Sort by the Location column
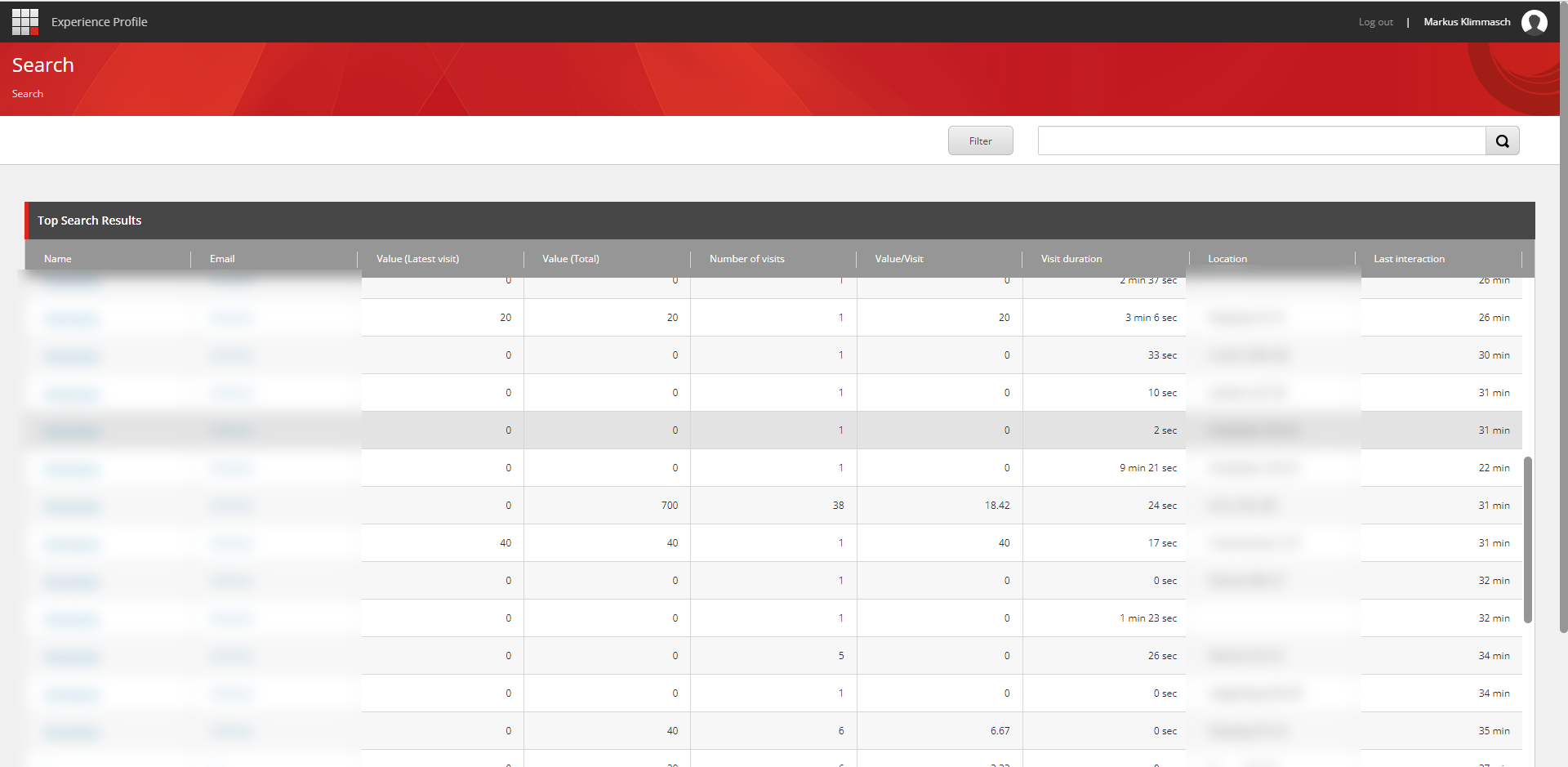 click(x=1227, y=258)
